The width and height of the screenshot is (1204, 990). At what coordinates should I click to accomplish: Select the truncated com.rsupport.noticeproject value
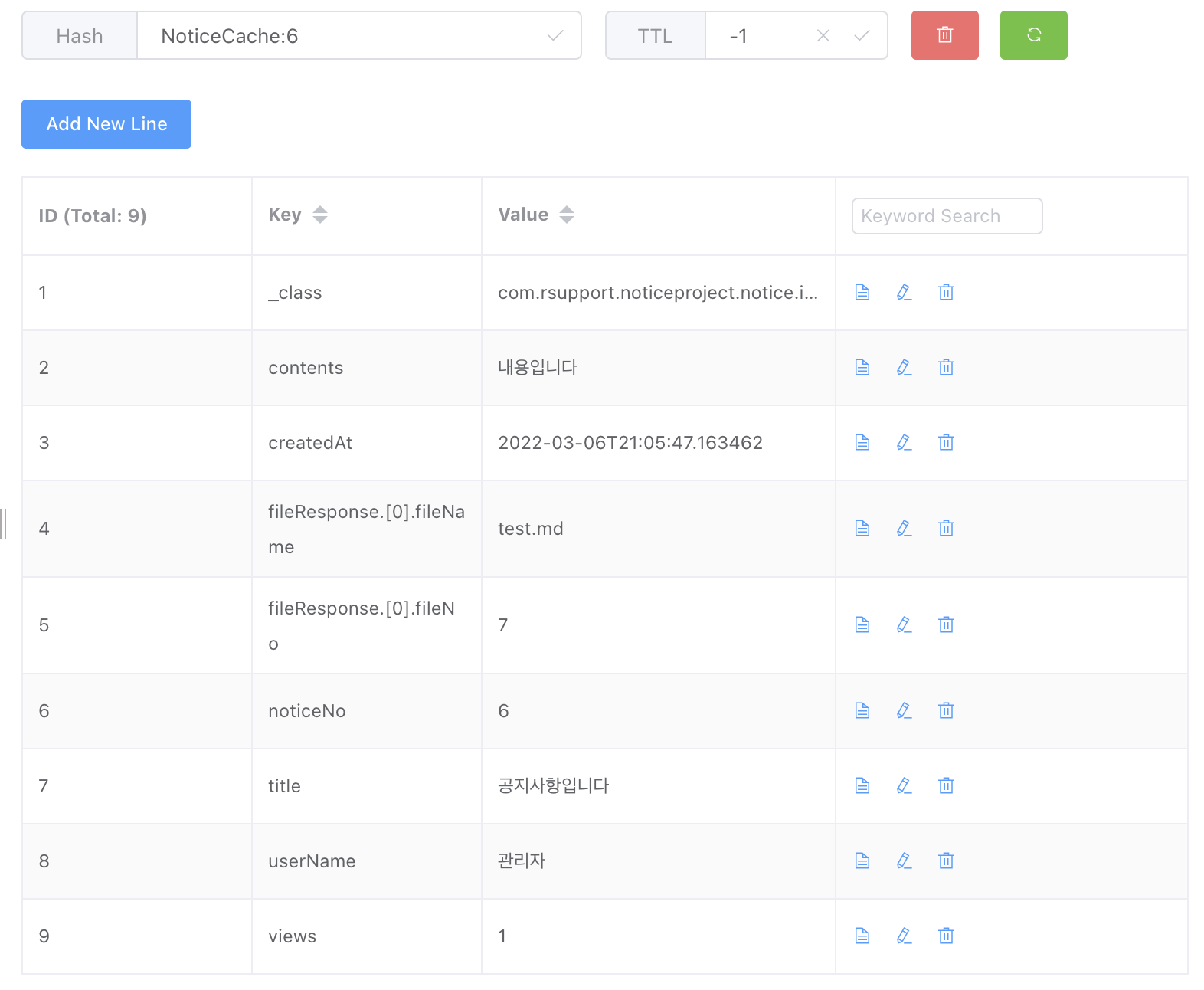658,293
